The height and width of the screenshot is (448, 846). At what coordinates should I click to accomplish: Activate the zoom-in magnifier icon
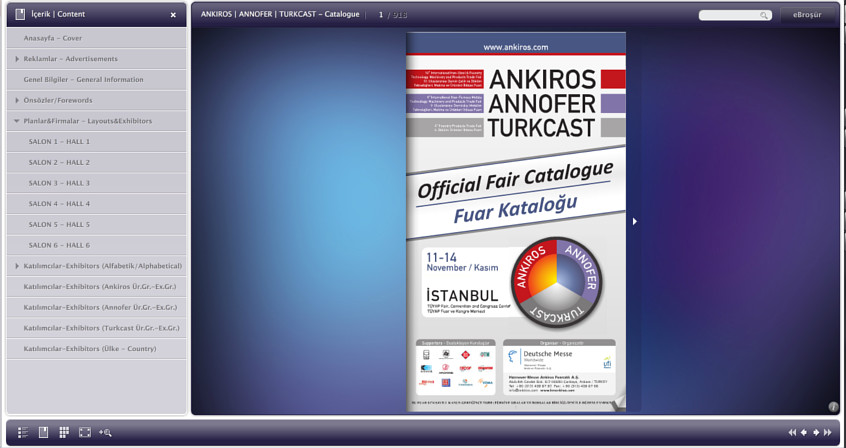(105, 432)
